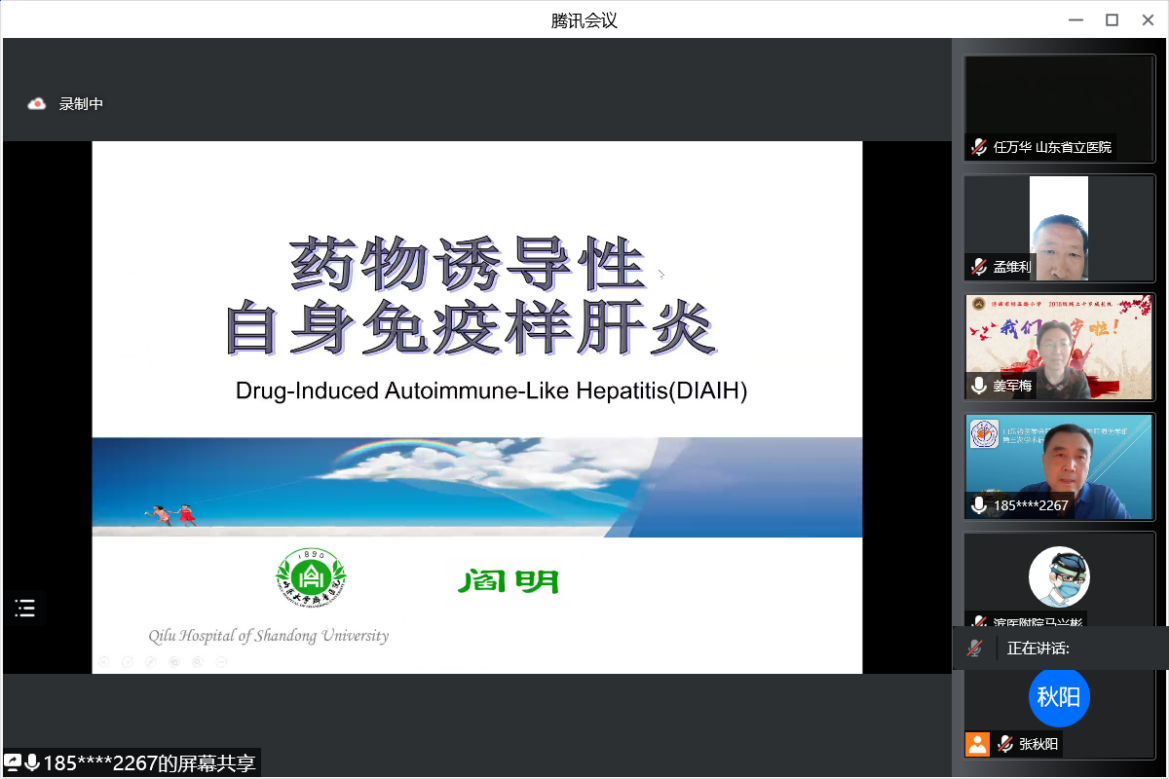Click the cloud recording indicator icon
The image size is (1169, 779).
(x=37, y=104)
